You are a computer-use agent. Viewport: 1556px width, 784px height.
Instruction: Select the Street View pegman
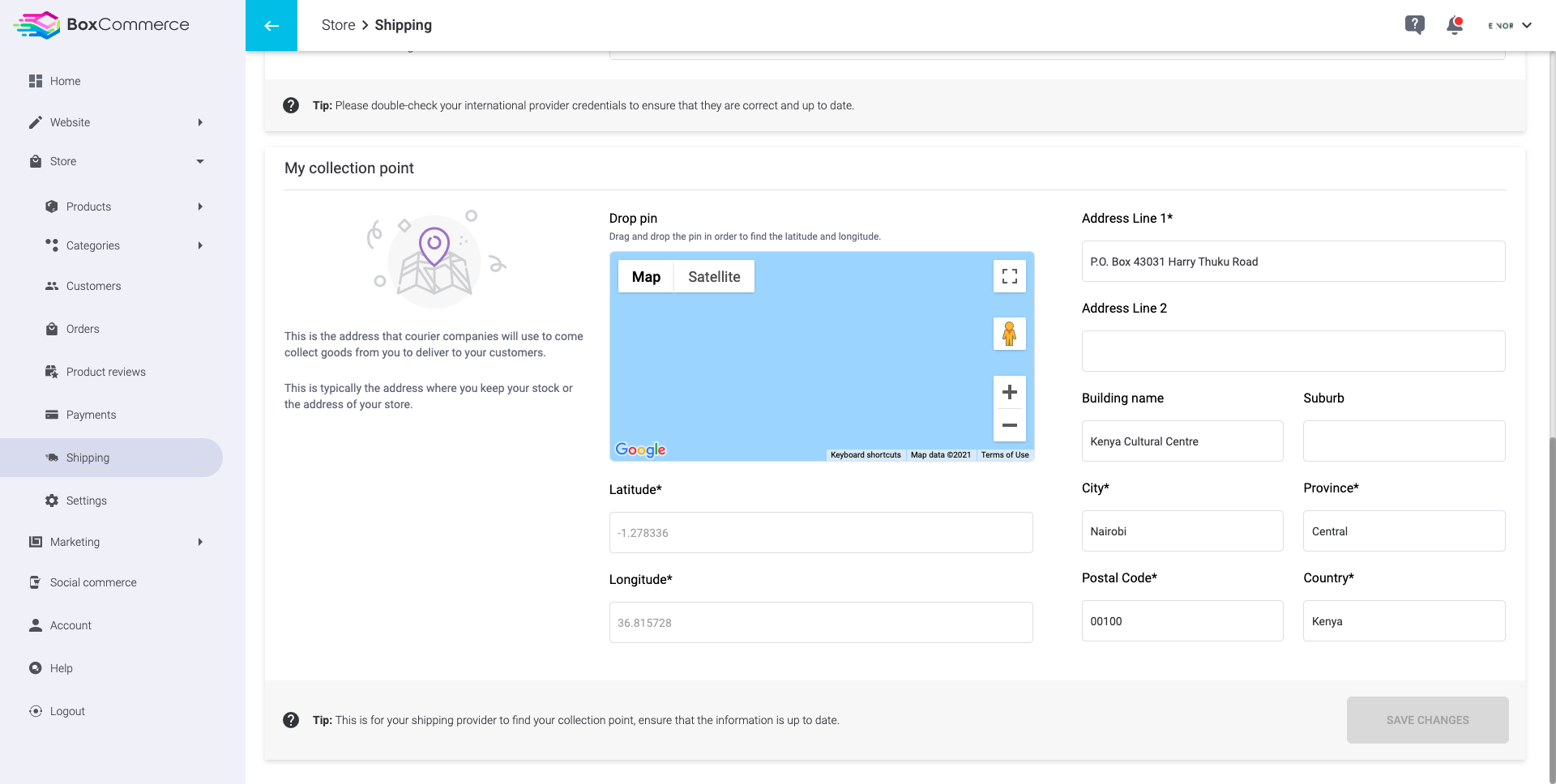1010,334
